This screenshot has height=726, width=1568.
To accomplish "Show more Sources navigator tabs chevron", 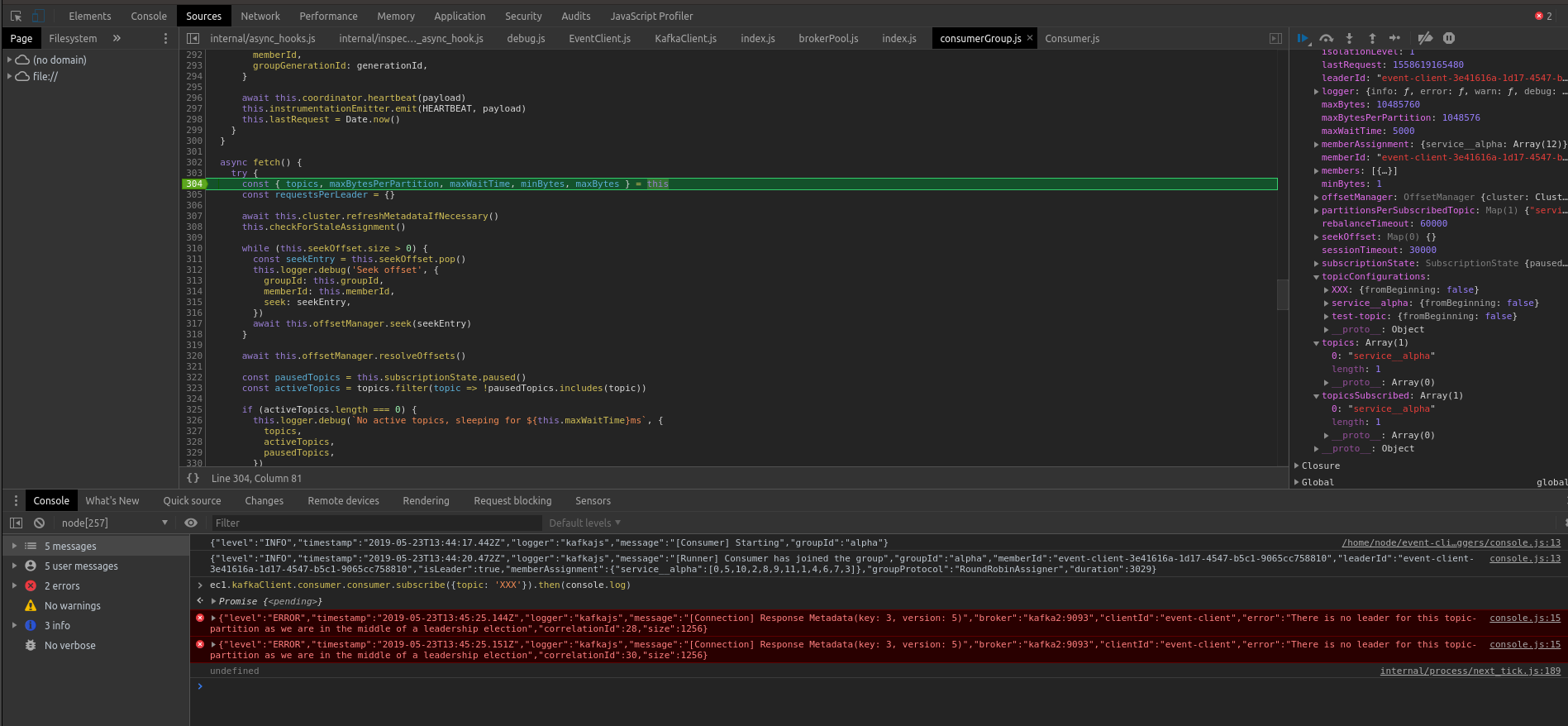I will [x=117, y=38].
